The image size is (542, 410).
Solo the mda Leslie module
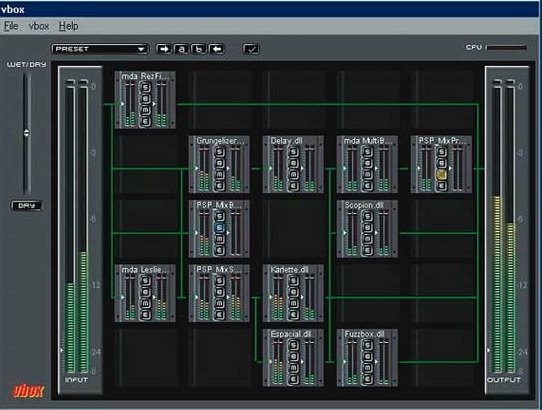click(146, 281)
